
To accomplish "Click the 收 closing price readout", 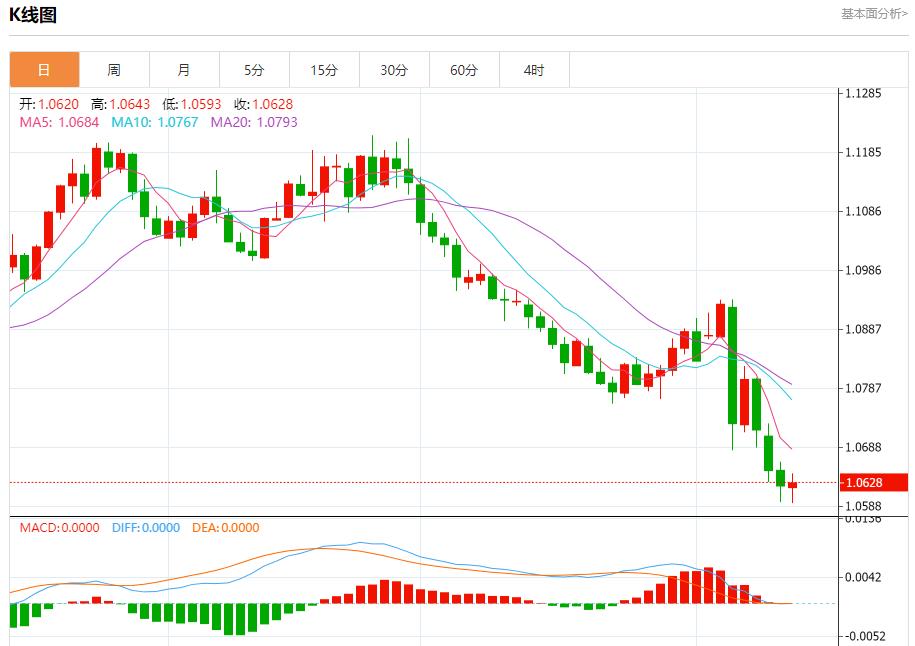I will pos(263,104).
